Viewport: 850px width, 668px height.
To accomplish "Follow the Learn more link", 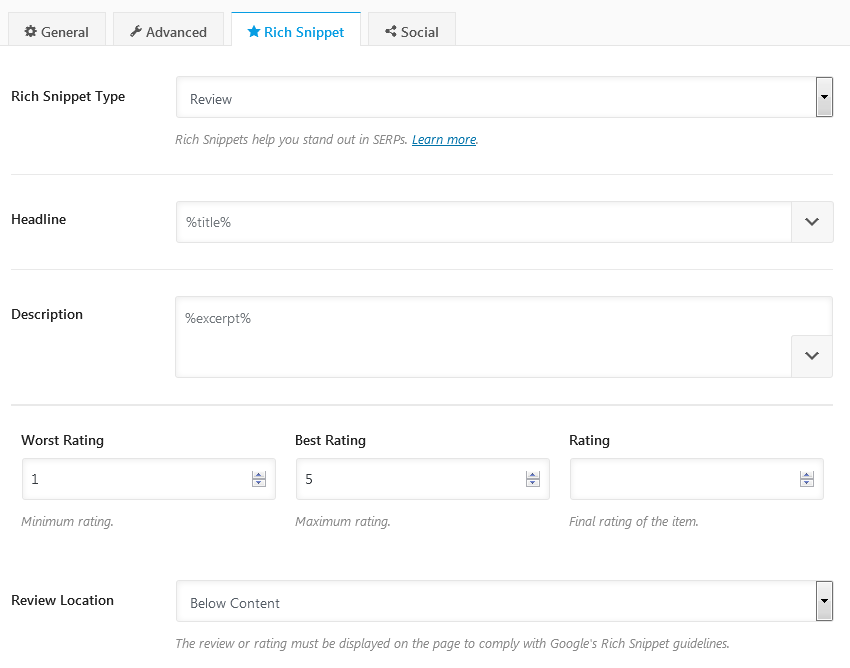I will point(444,139).
